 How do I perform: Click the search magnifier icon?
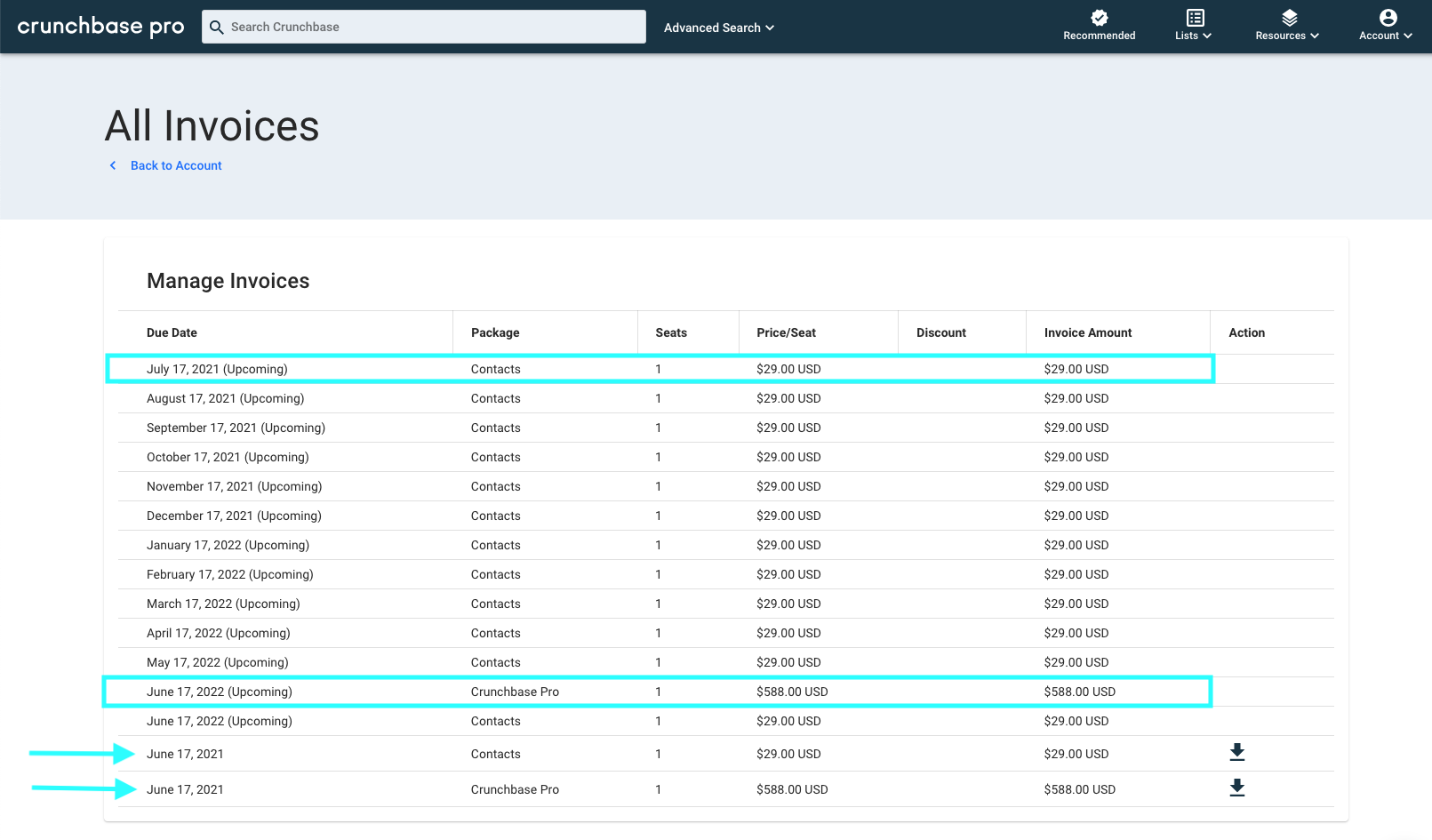pyautogui.click(x=216, y=27)
